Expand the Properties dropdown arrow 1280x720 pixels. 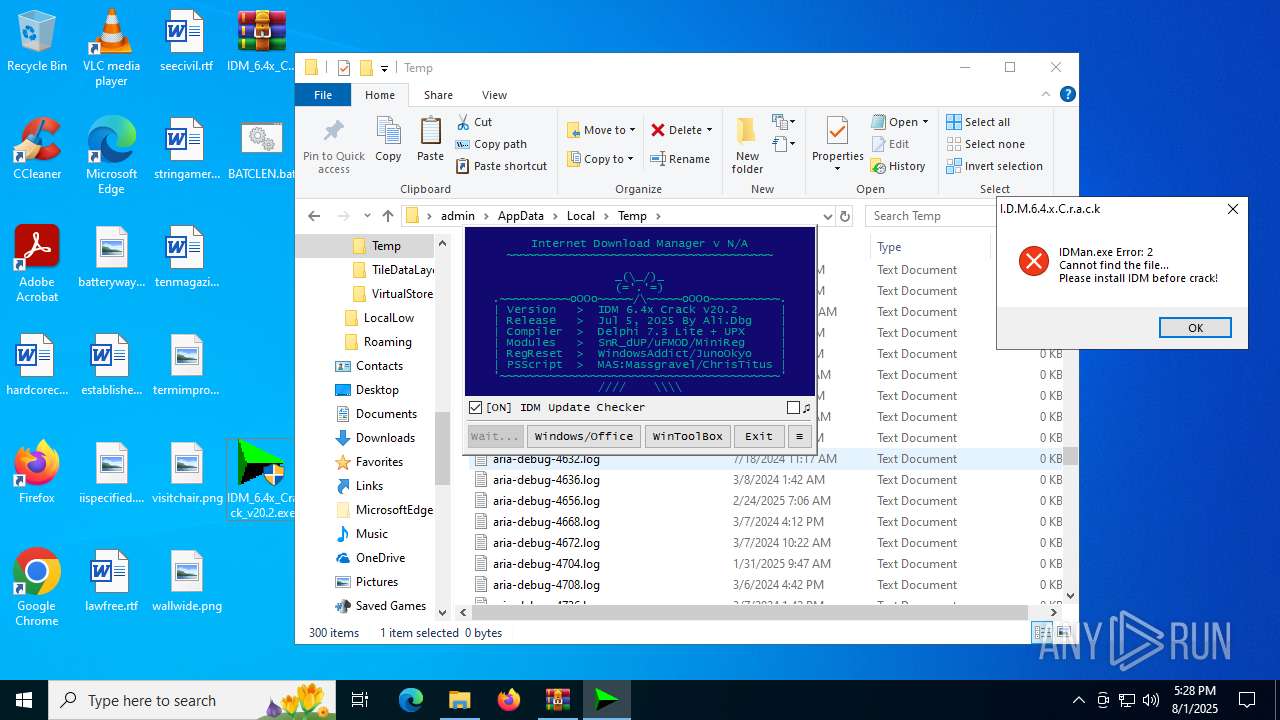tap(837, 169)
